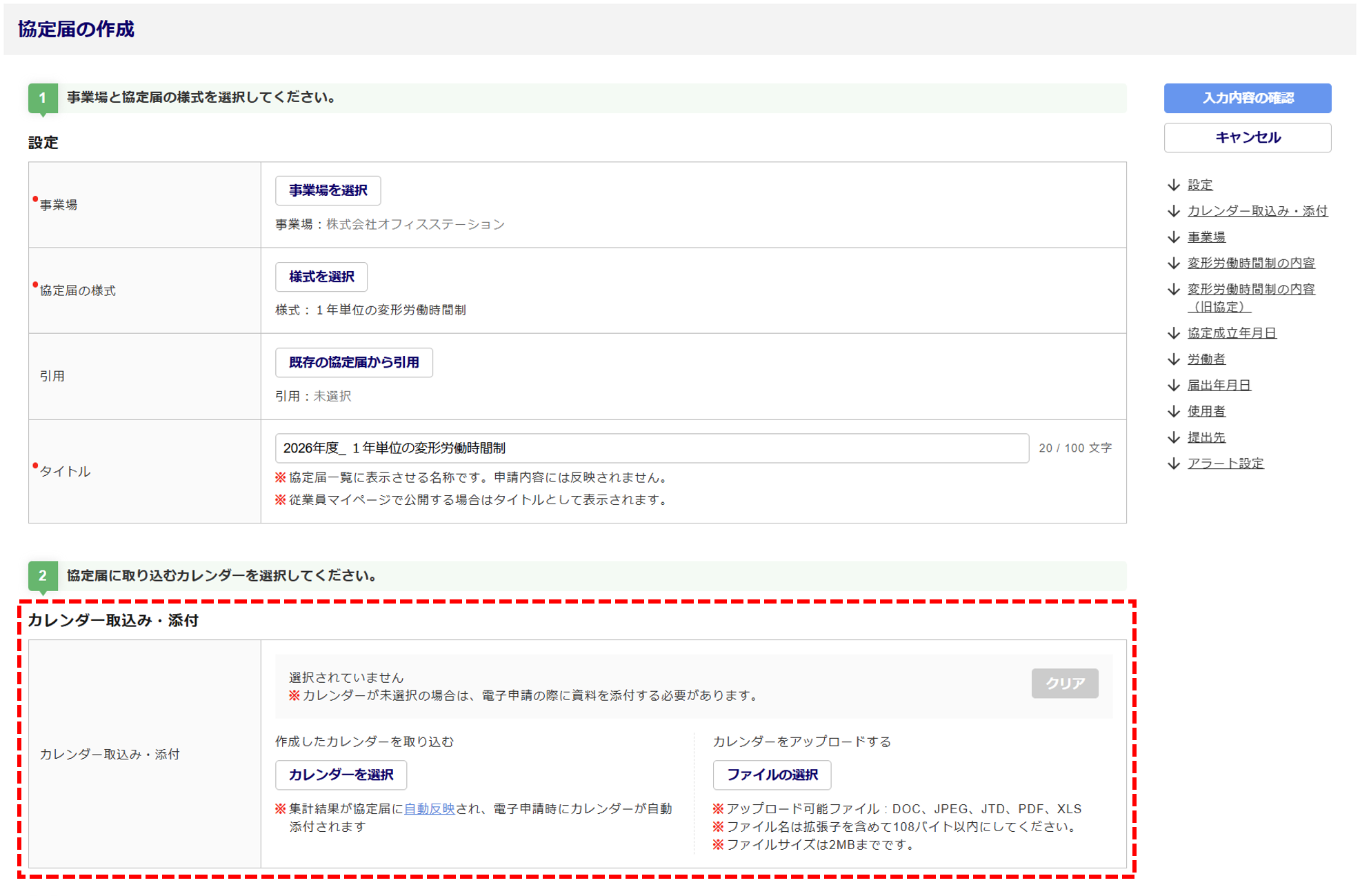Click down arrow icon beside 事業場 link

tap(1174, 237)
